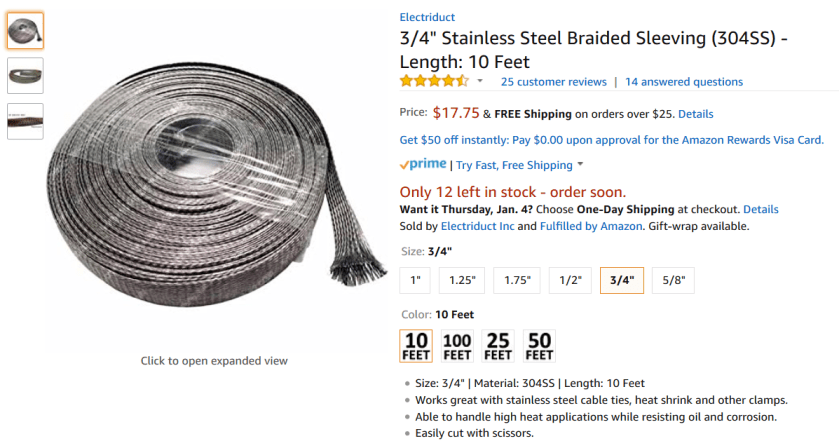Click the star rating icons
This screenshot has height=448, width=839.
pyautogui.click(x=433, y=82)
